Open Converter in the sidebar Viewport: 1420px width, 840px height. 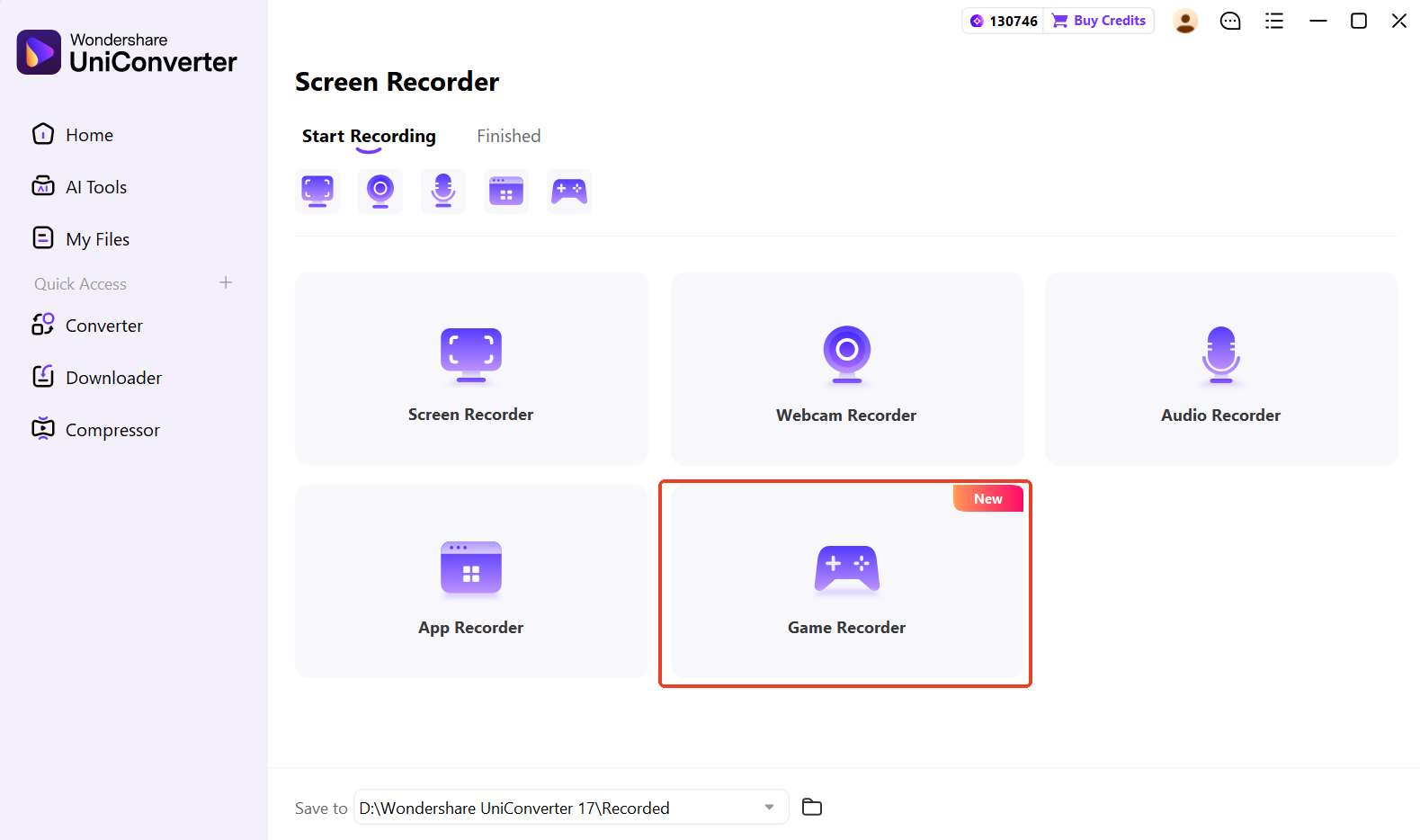point(87,326)
